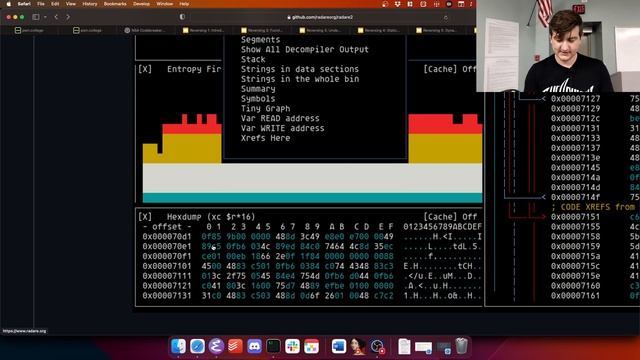Switch to the NSA Codebreaker tab
Screen dimensions: 640x360
click(146, 30)
